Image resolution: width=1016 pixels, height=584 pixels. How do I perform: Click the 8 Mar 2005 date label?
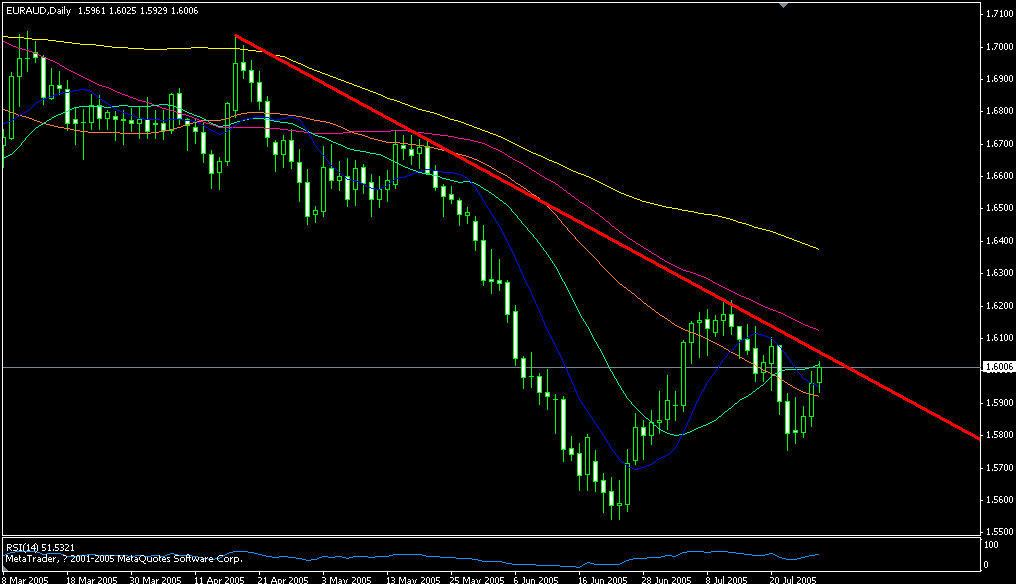click(x=25, y=579)
